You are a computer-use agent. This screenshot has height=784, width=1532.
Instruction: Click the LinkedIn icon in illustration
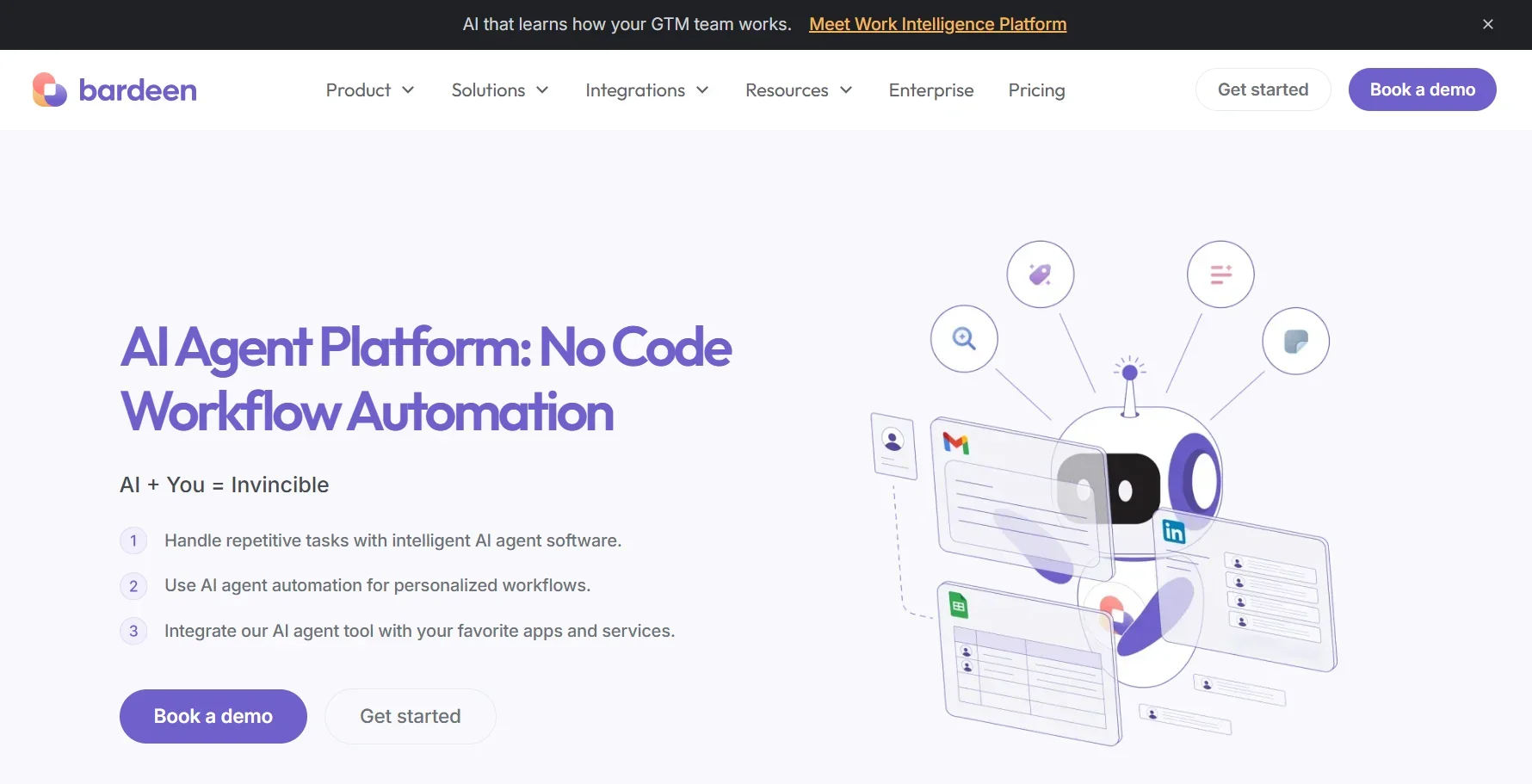[x=1174, y=532]
